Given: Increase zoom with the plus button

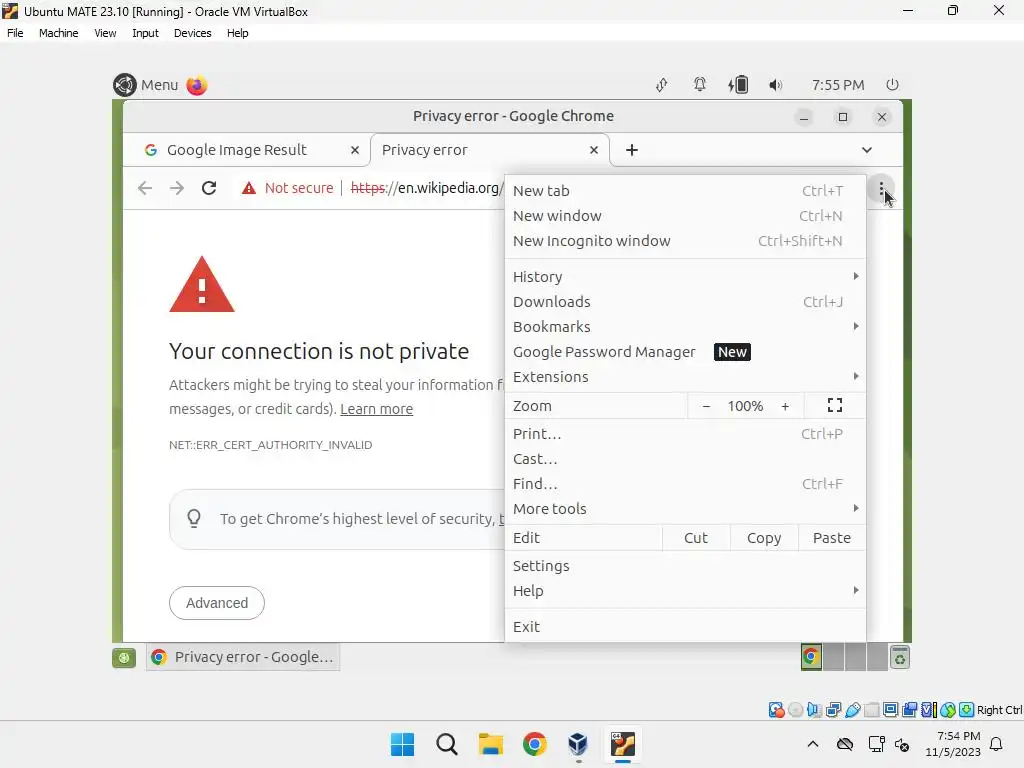Looking at the screenshot, I should coord(785,406).
